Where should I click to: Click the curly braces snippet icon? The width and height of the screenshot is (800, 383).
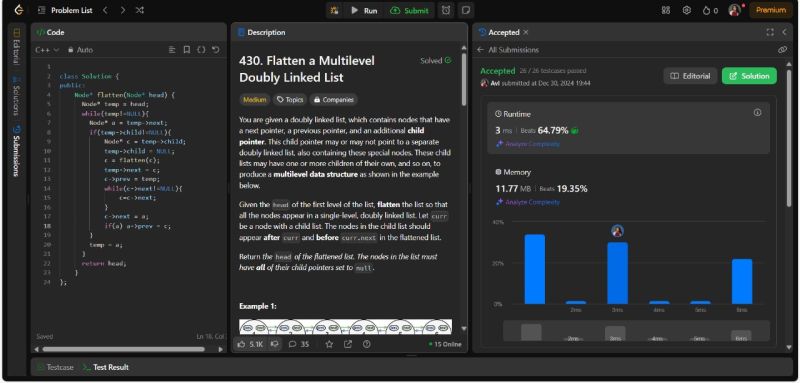[x=201, y=50]
